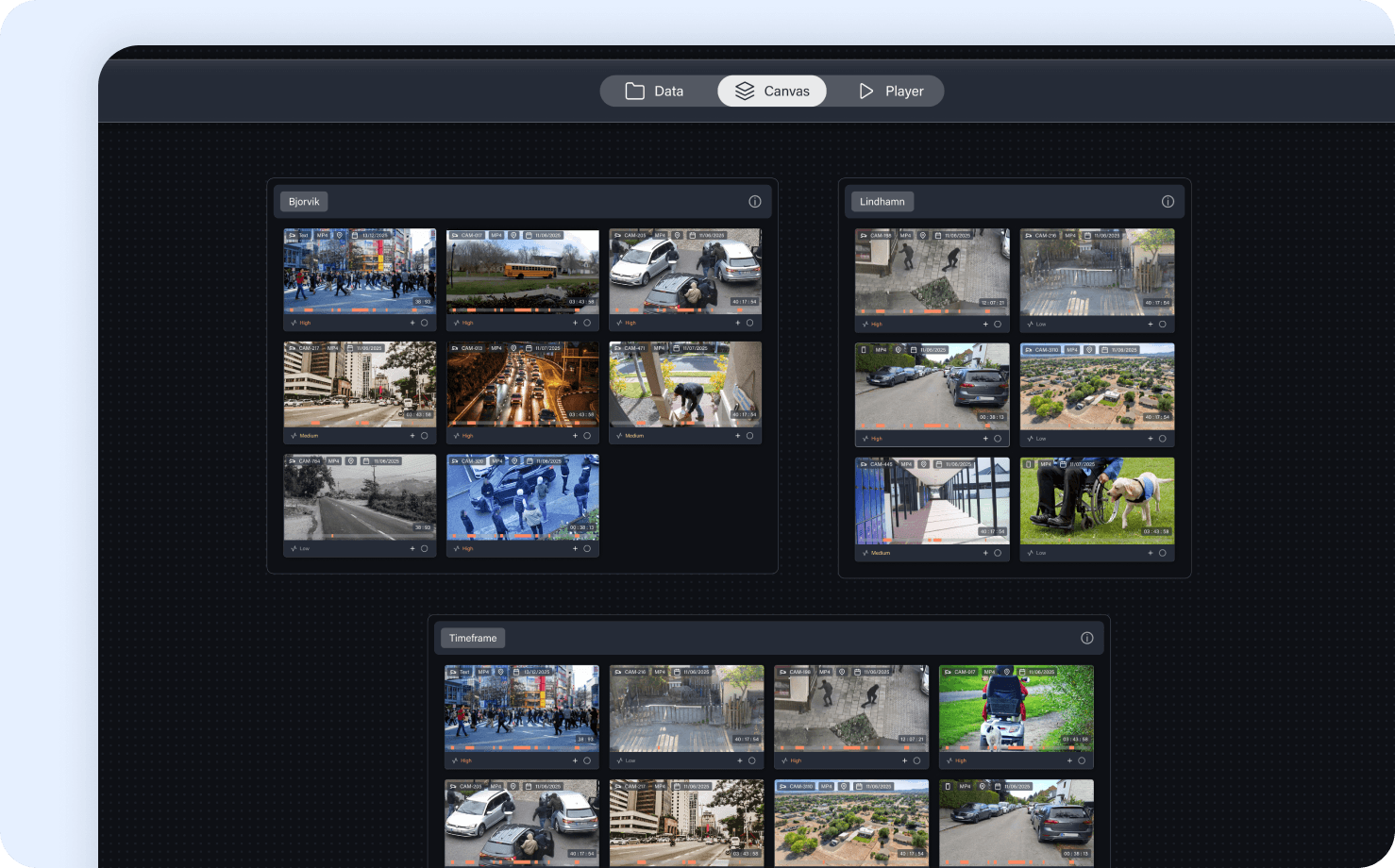Add CAM-320 crowd clip with plus icon

point(575,548)
